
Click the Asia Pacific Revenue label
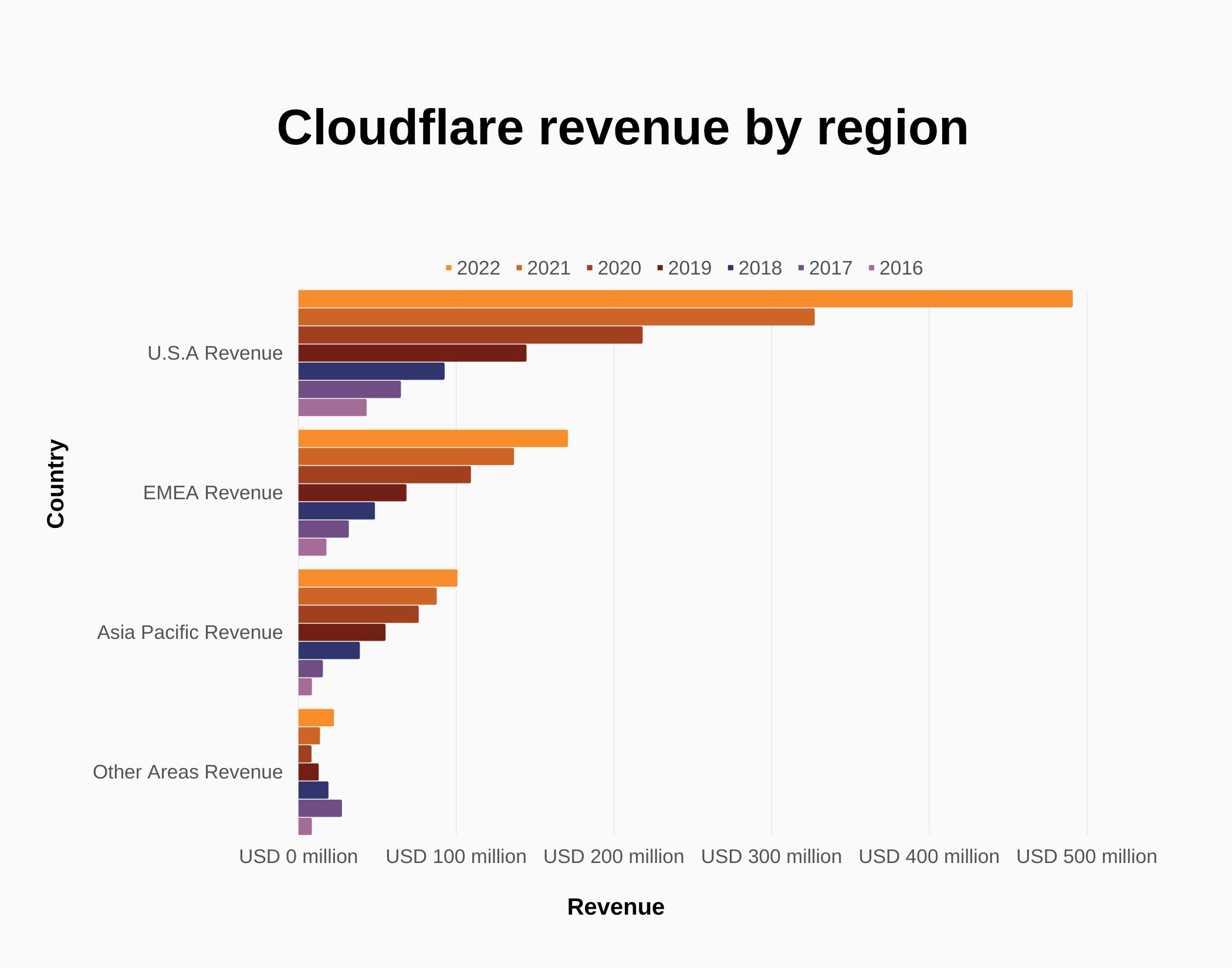click(189, 632)
